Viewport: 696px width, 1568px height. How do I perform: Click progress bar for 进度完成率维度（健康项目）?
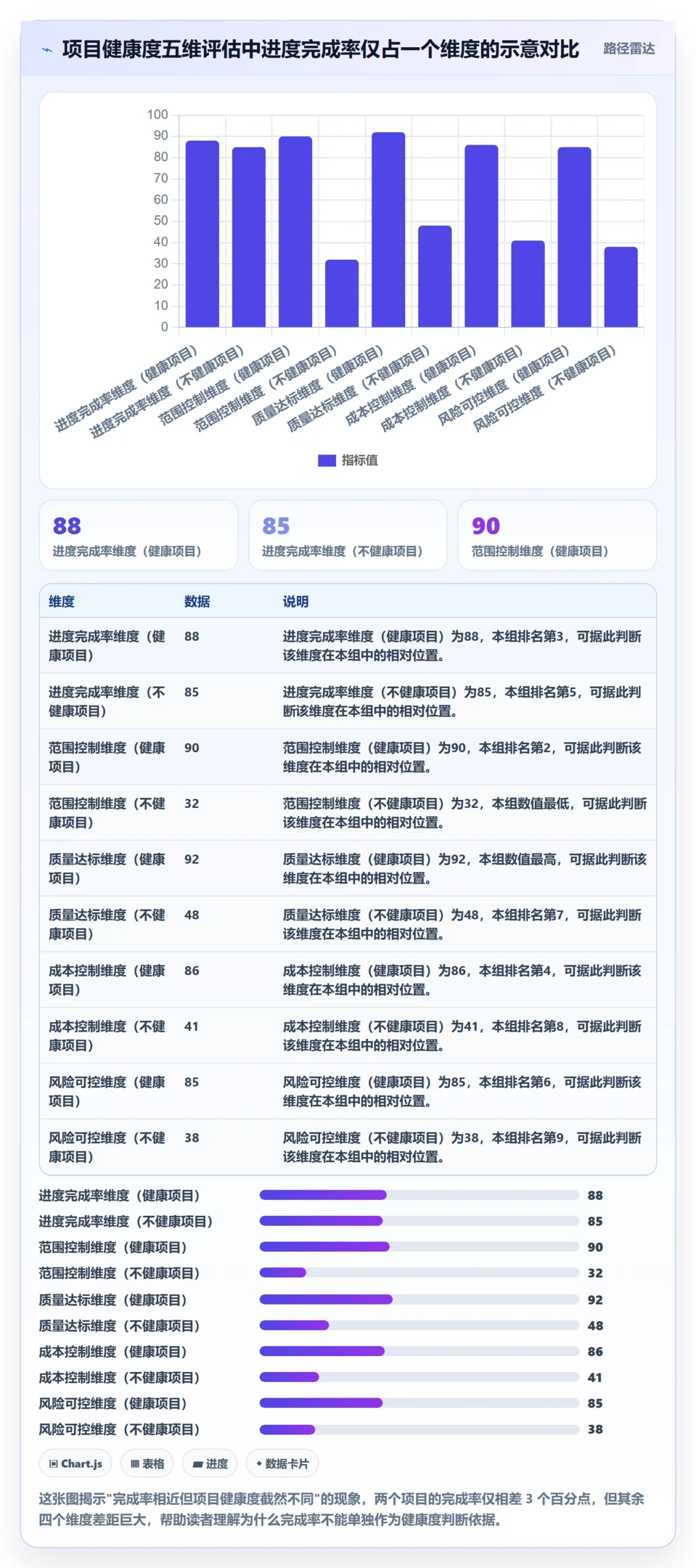[x=419, y=1195]
